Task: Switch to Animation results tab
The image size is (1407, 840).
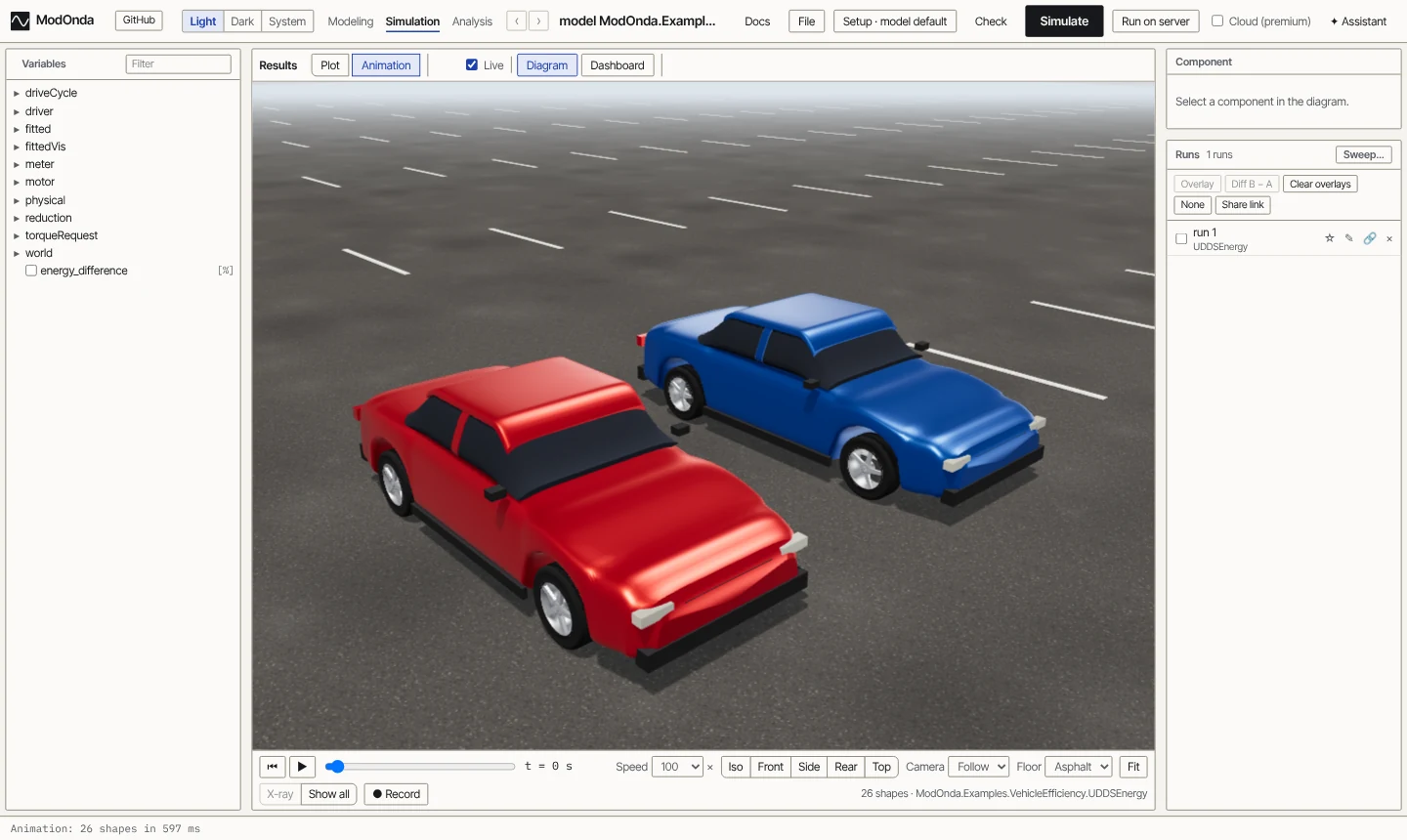Action: [386, 65]
